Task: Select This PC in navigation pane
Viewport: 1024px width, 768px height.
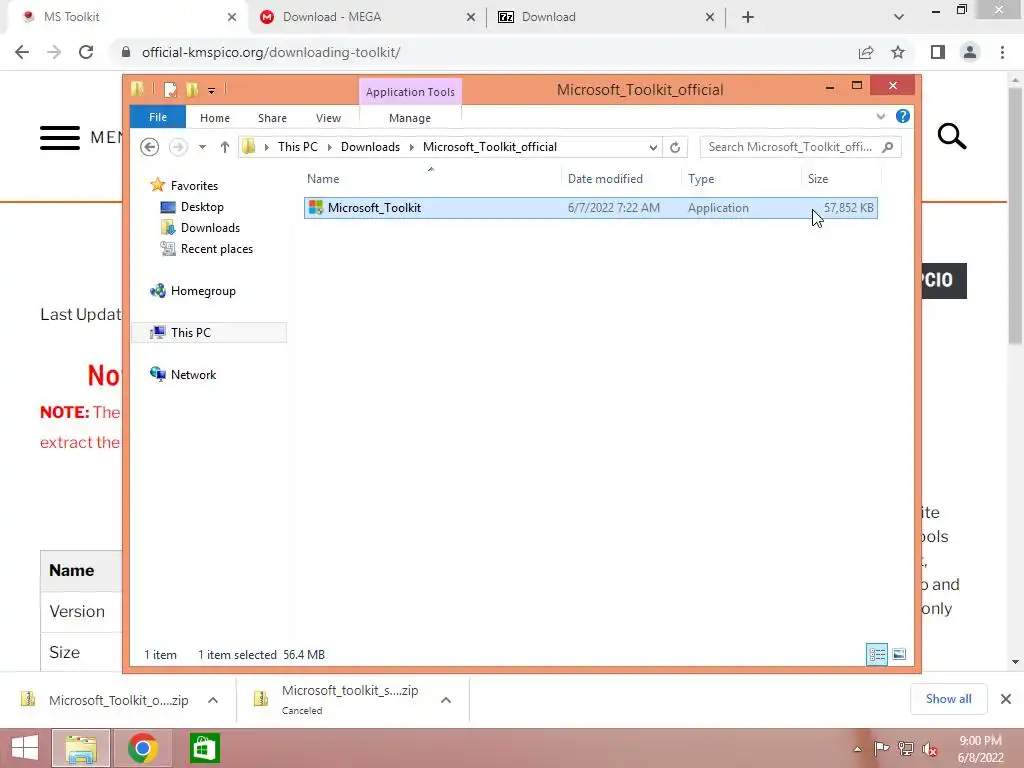Action: 209,332
